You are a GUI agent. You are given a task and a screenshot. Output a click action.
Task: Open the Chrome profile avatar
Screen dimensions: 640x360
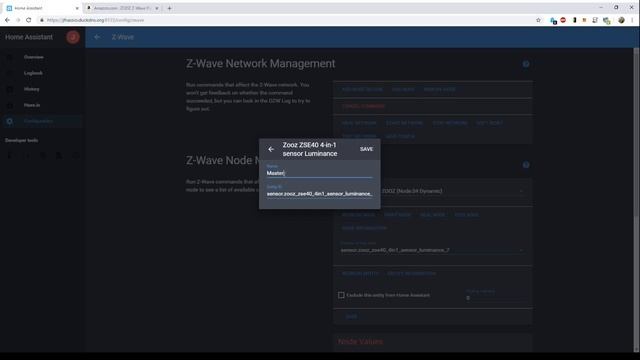click(x=621, y=20)
